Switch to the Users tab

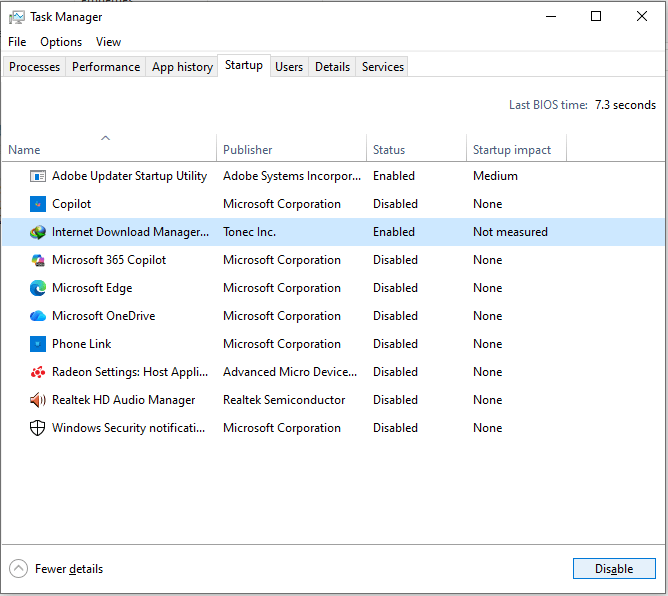(289, 67)
